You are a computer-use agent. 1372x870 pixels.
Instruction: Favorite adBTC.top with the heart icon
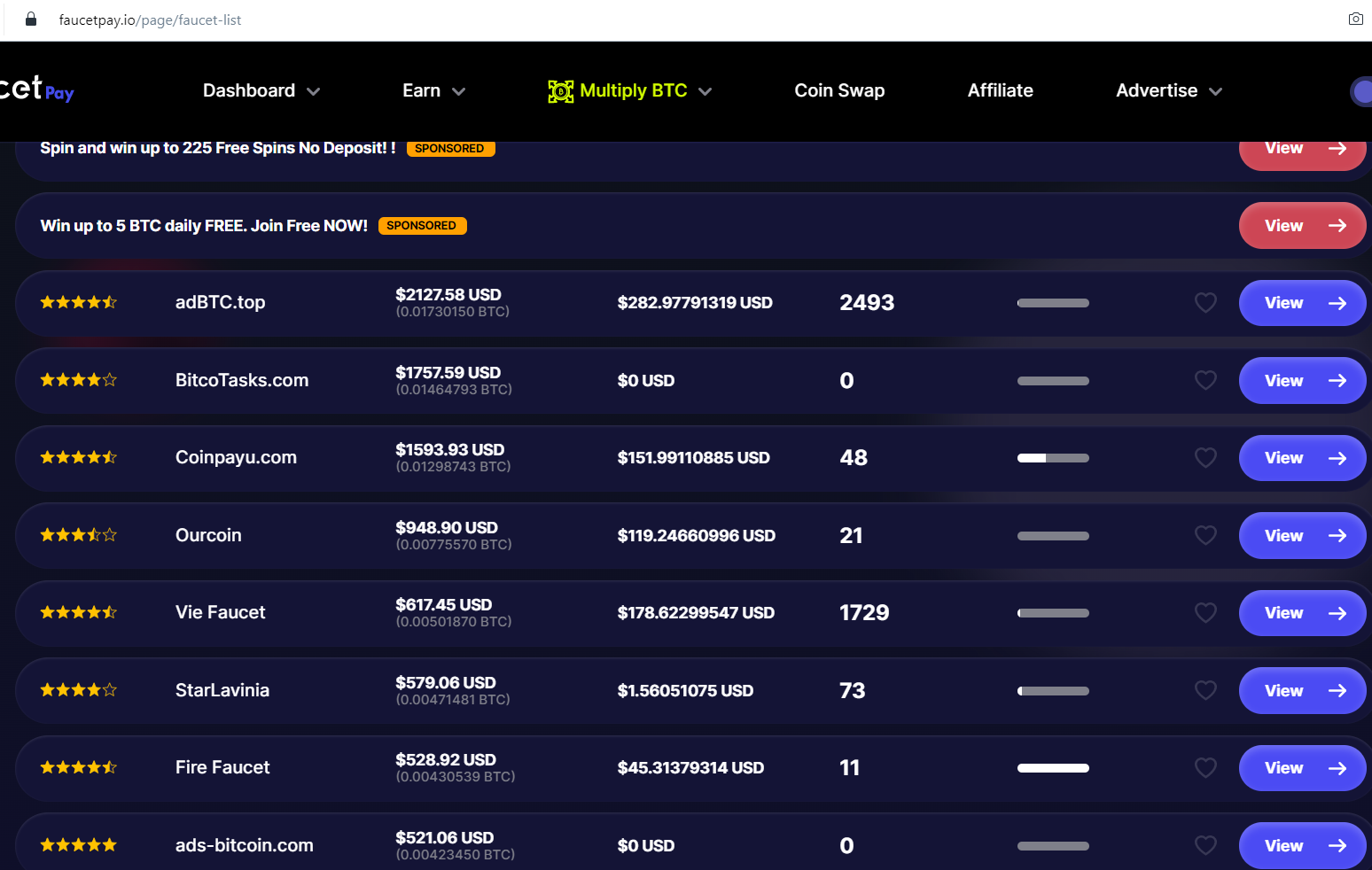(1205, 303)
